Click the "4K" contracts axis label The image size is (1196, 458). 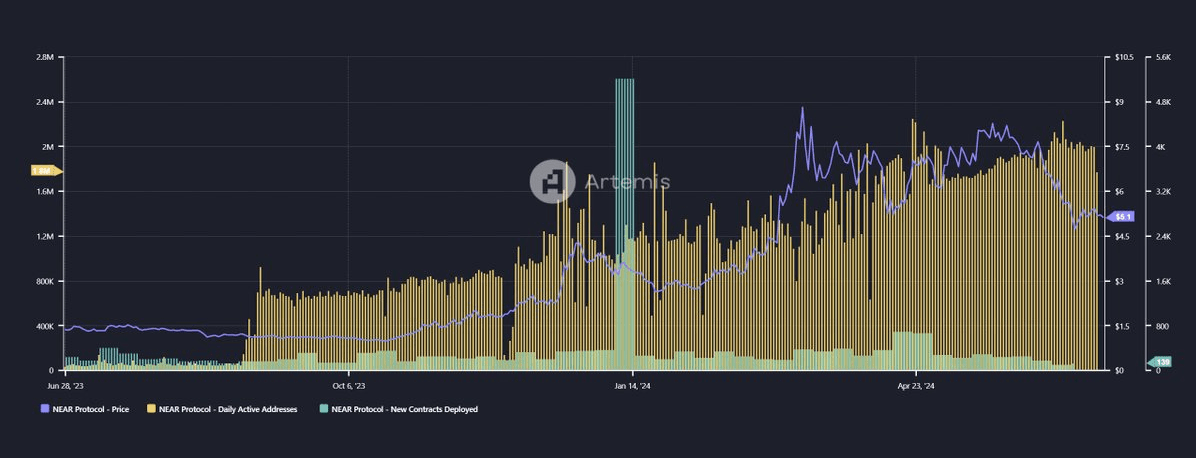click(x=1161, y=147)
